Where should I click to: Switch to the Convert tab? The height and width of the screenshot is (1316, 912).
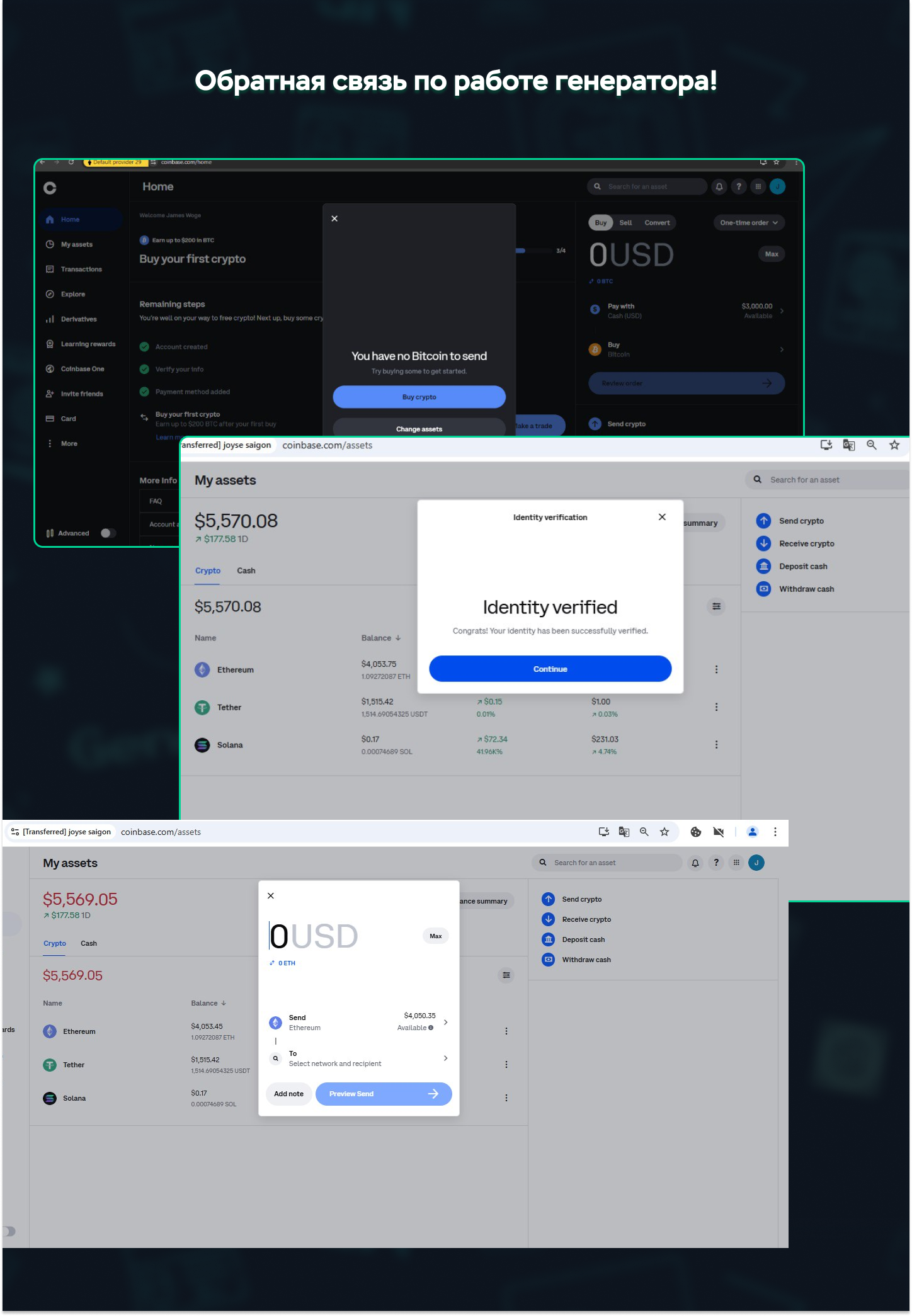click(x=656, y=223)
